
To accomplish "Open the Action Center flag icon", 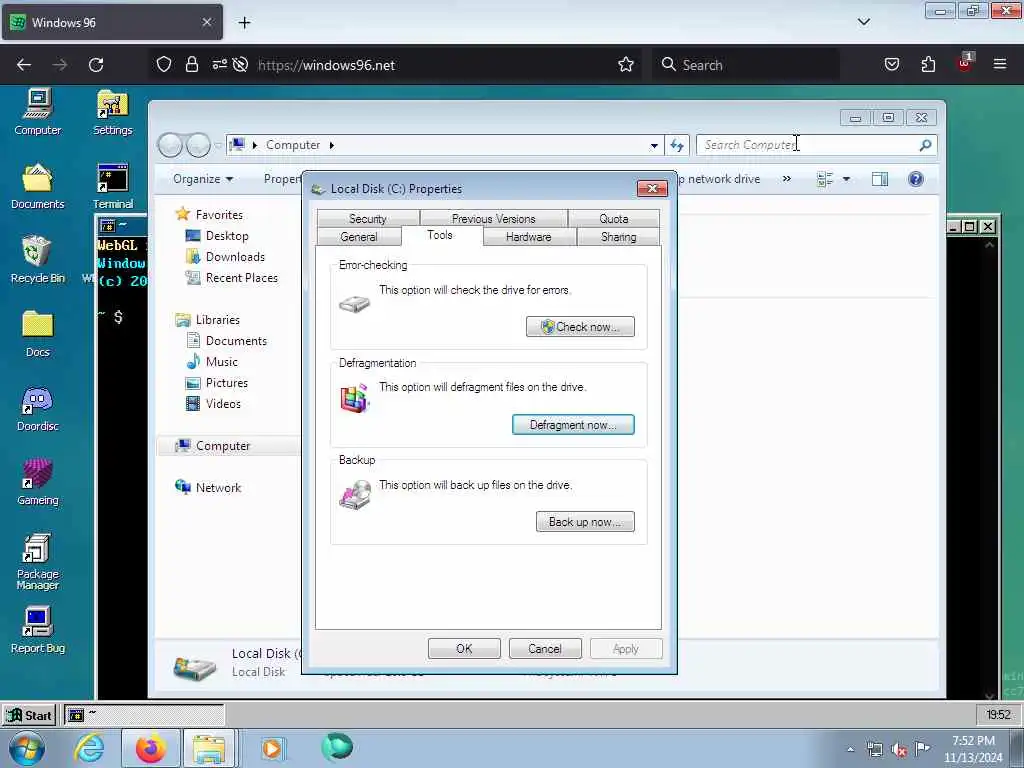I will [x=922, y=749].
